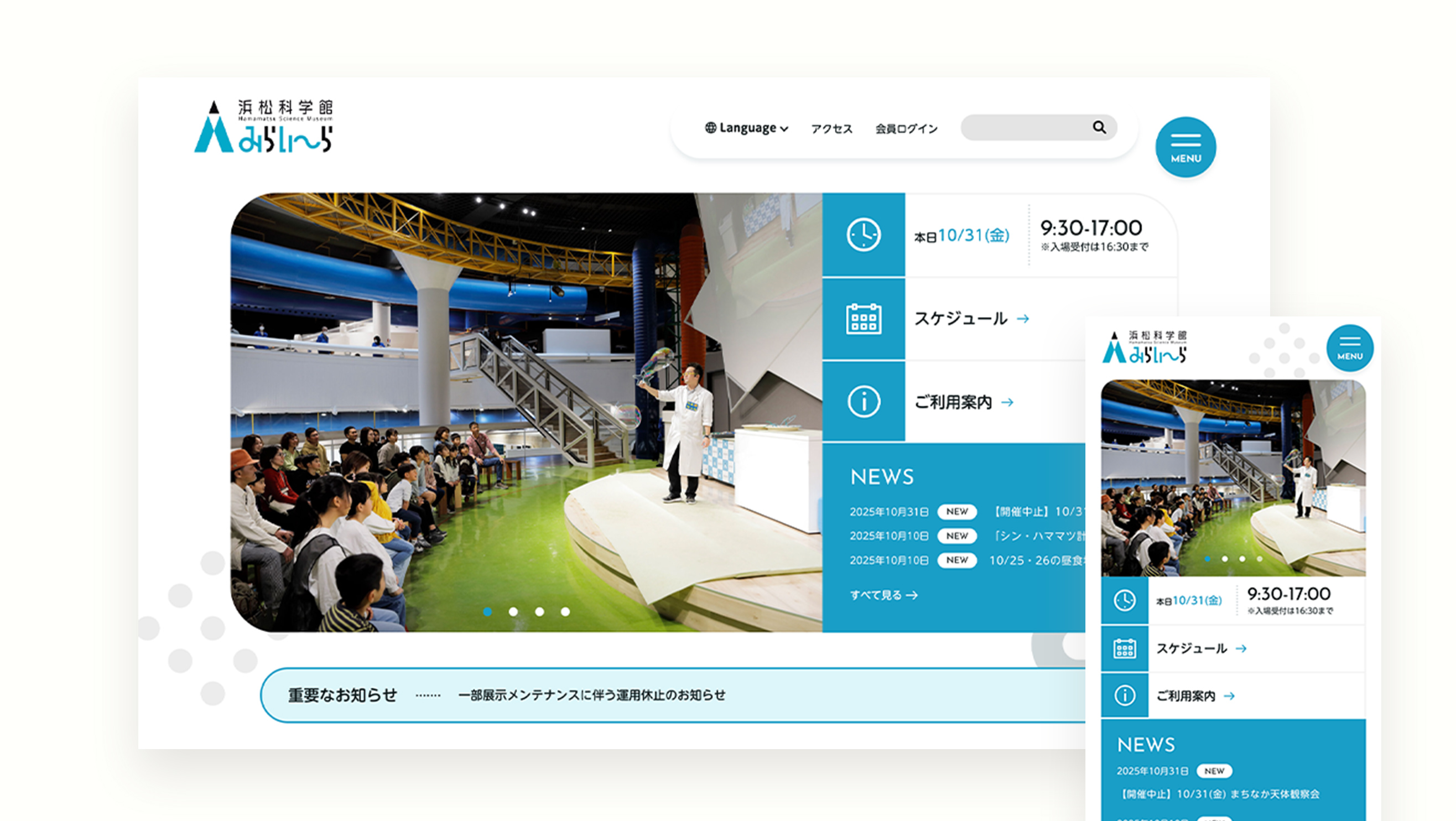Click the mobile view calendar icon
Viewport: 1456px width, 821px height.
click(1124, 648)
